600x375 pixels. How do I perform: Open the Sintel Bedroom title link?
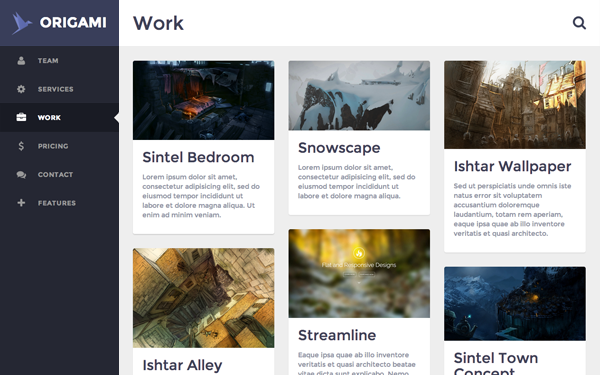tap(198, 157)
